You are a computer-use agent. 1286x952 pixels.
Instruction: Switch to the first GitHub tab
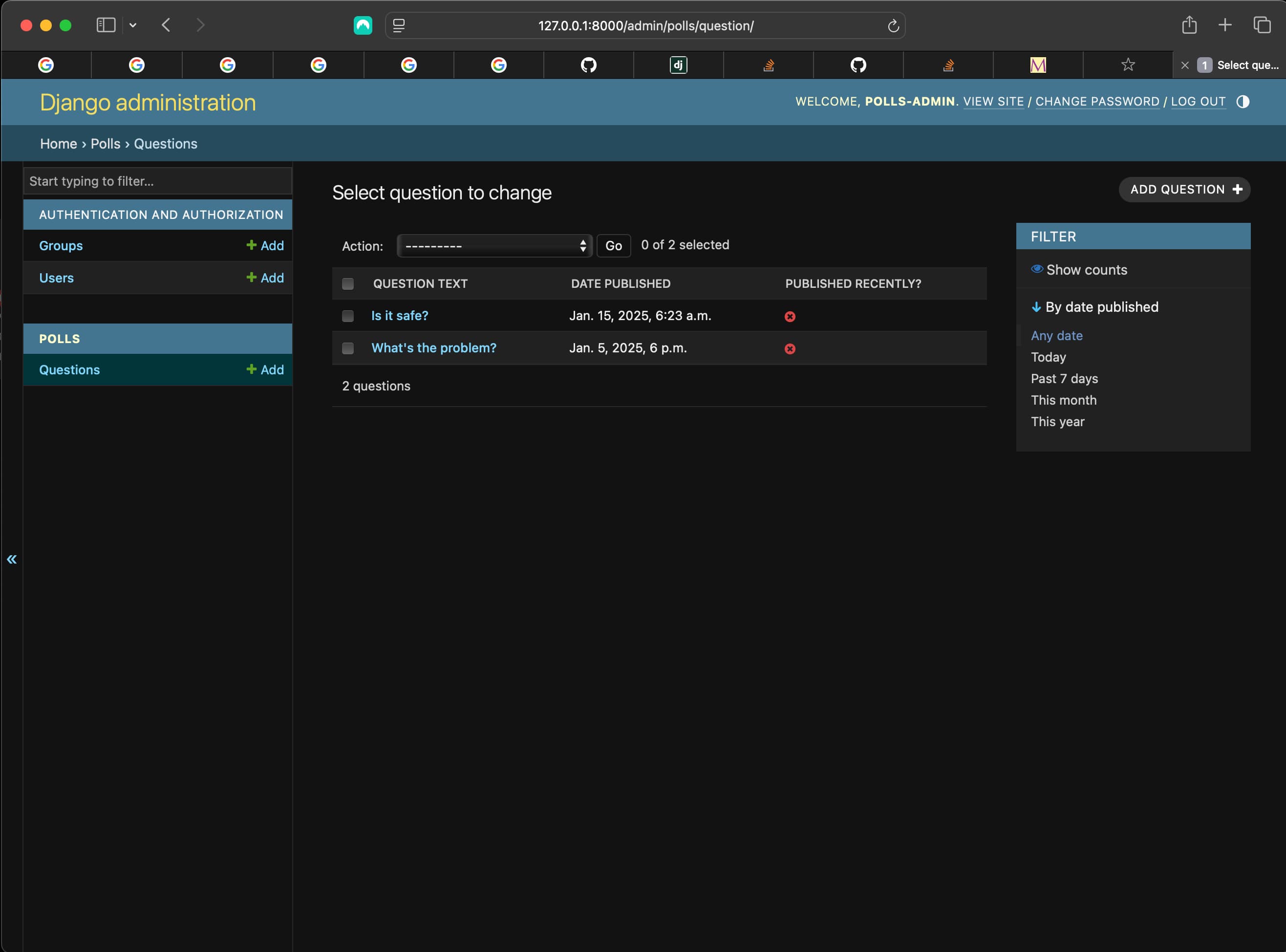coord(588,65)
